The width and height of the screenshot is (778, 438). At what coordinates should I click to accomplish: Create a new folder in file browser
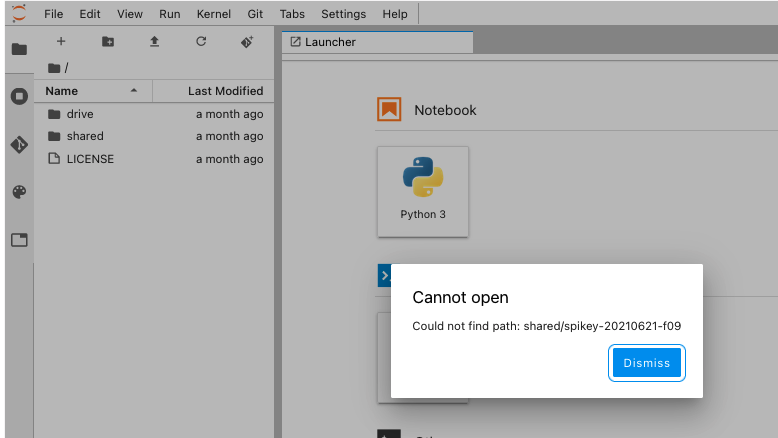tap(108, 42)
